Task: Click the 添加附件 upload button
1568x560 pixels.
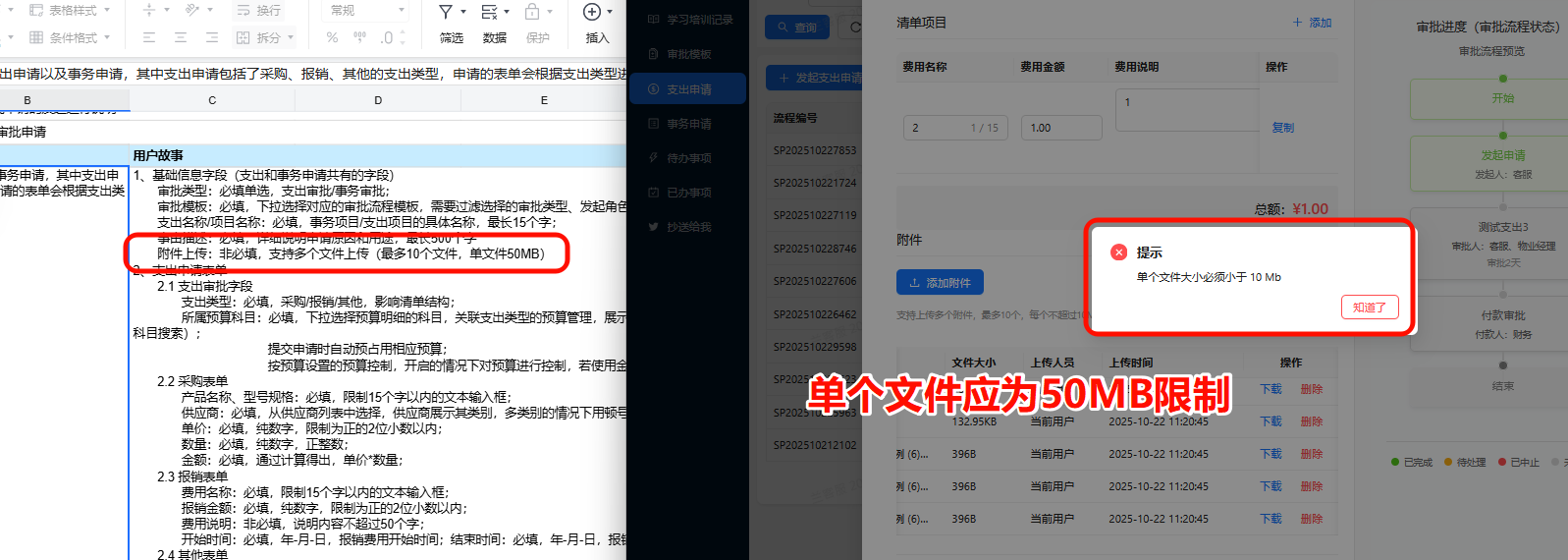Action: tap(940, 283)
